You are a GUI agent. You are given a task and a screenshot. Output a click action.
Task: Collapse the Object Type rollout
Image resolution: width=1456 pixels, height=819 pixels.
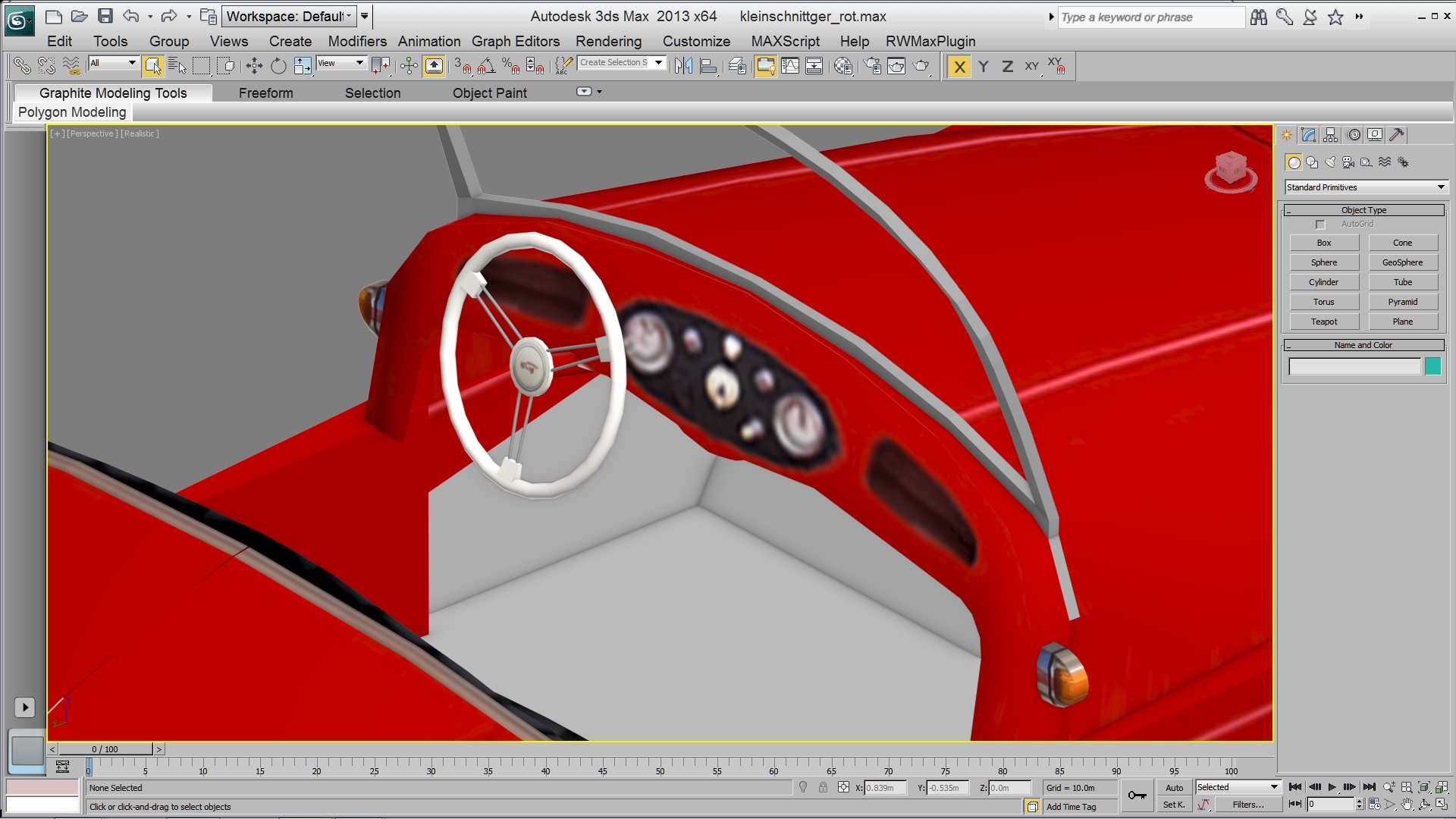1363,210
